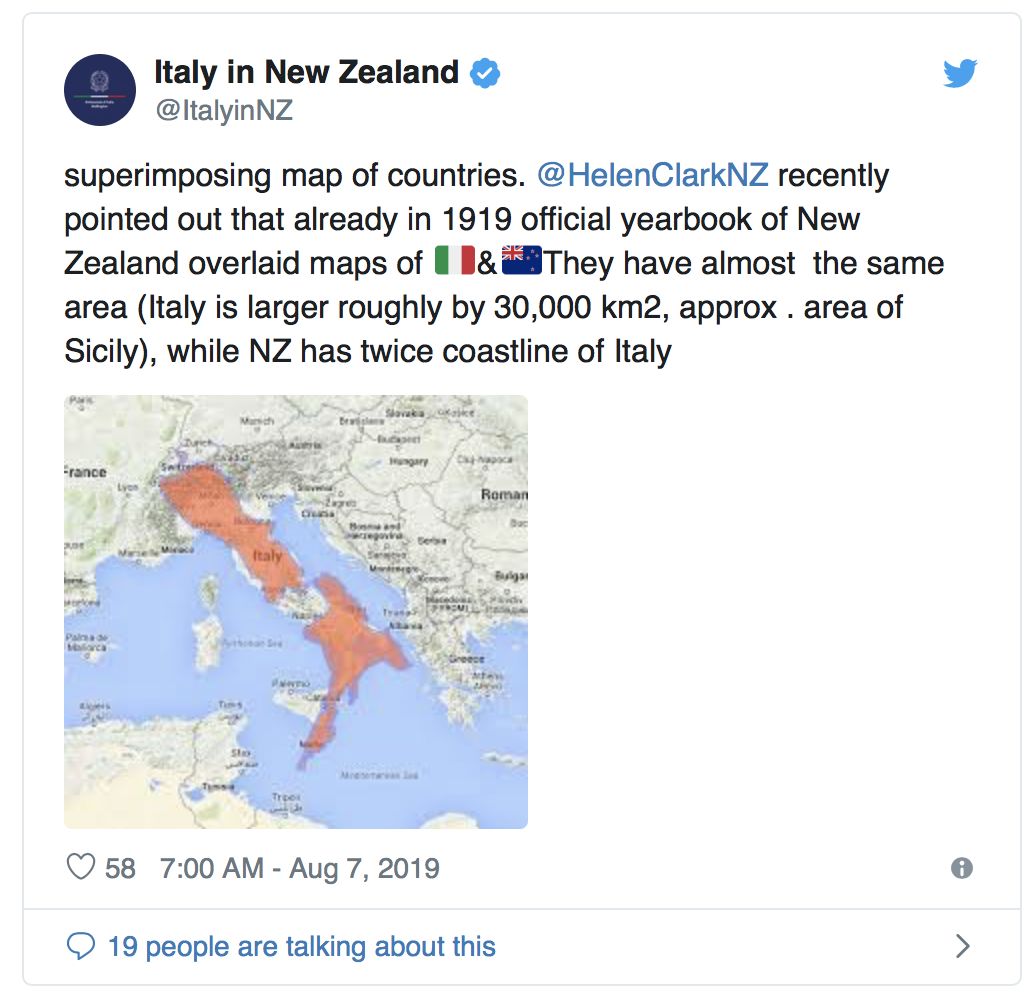Open the @ItalyinNZ handle

pyautogui.click(x=223, y=111)
